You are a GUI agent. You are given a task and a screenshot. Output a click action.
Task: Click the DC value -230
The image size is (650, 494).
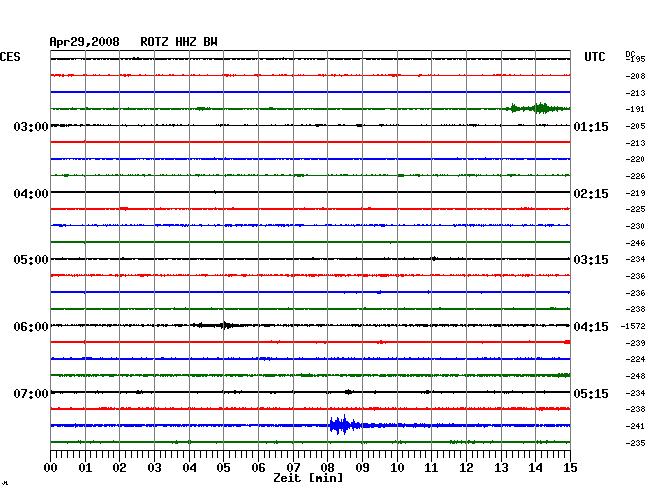(x=635, y=226)
